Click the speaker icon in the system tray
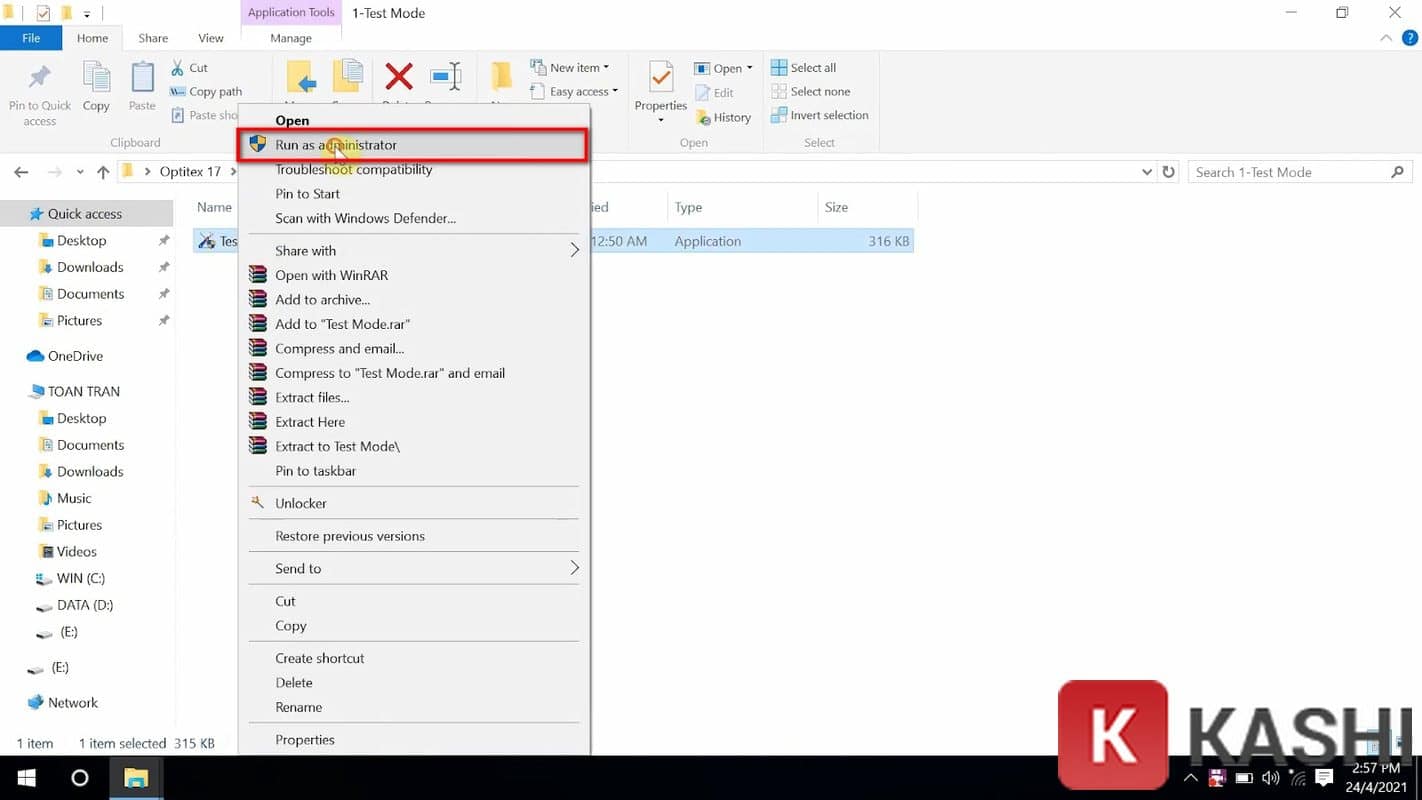The height and width of the screenshot is (800, 1422). (x=1270, y=778)
